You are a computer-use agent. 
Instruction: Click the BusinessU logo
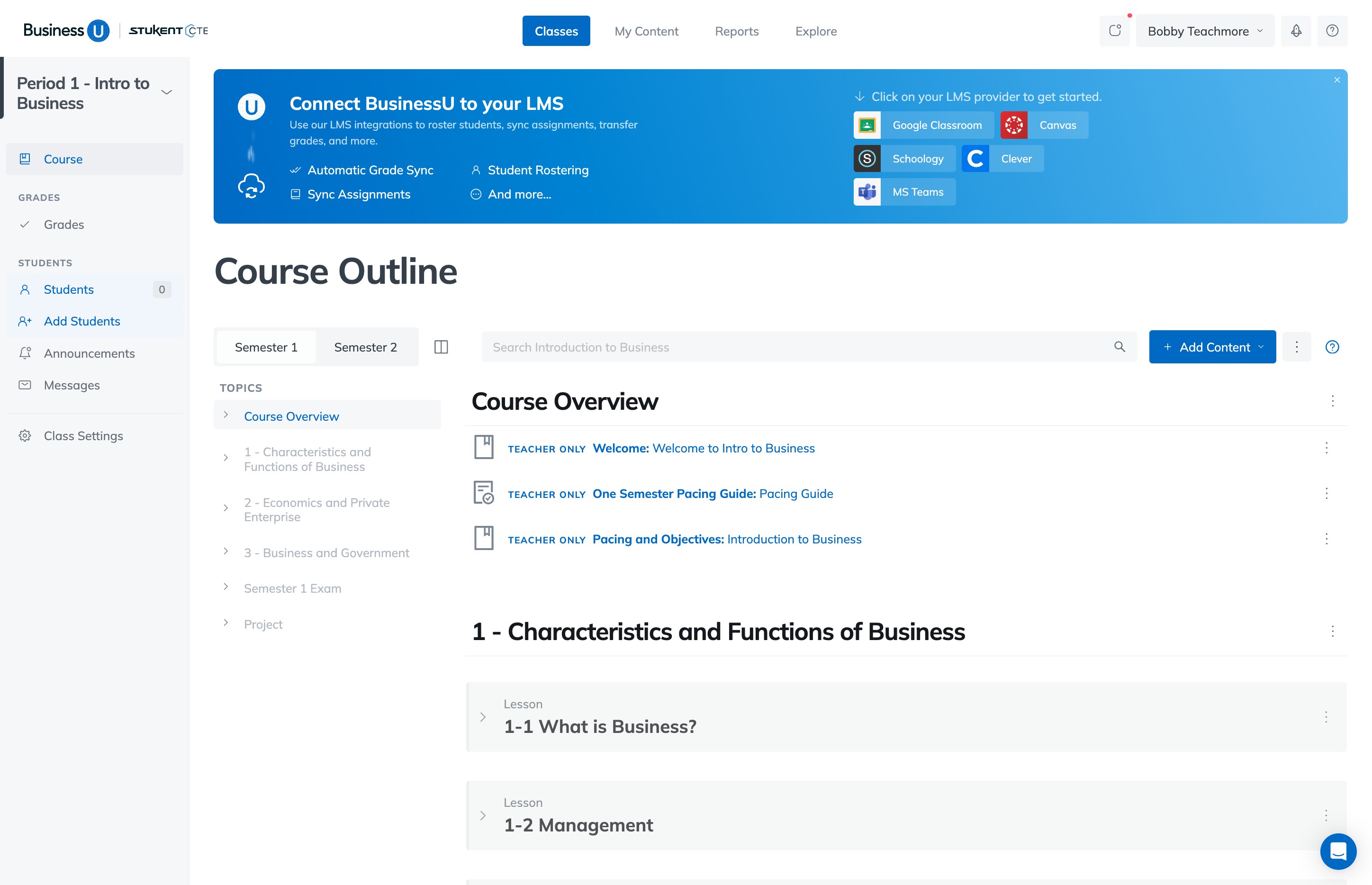coord(66,30)
